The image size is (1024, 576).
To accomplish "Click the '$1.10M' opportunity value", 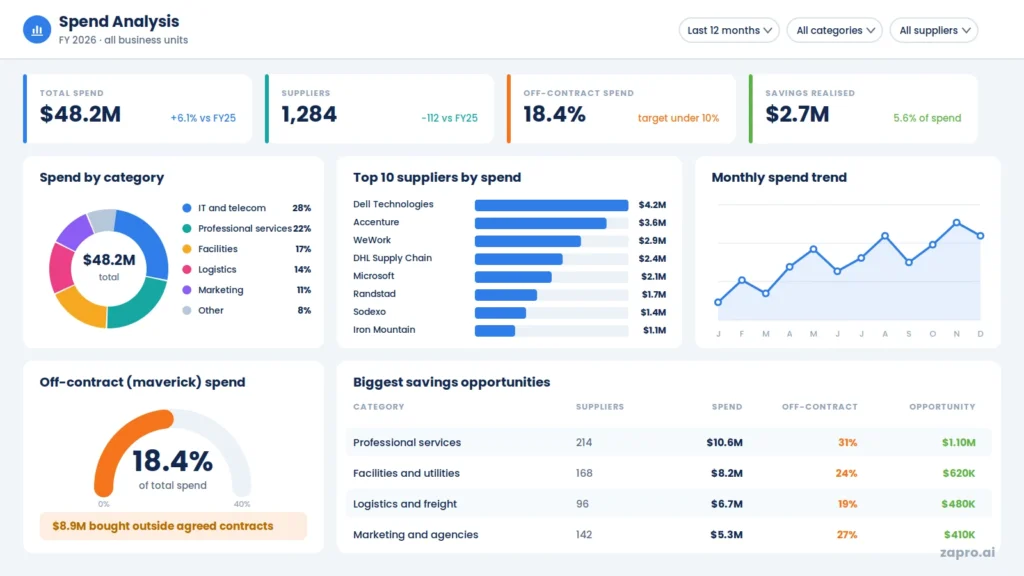I will click(959, 443).
